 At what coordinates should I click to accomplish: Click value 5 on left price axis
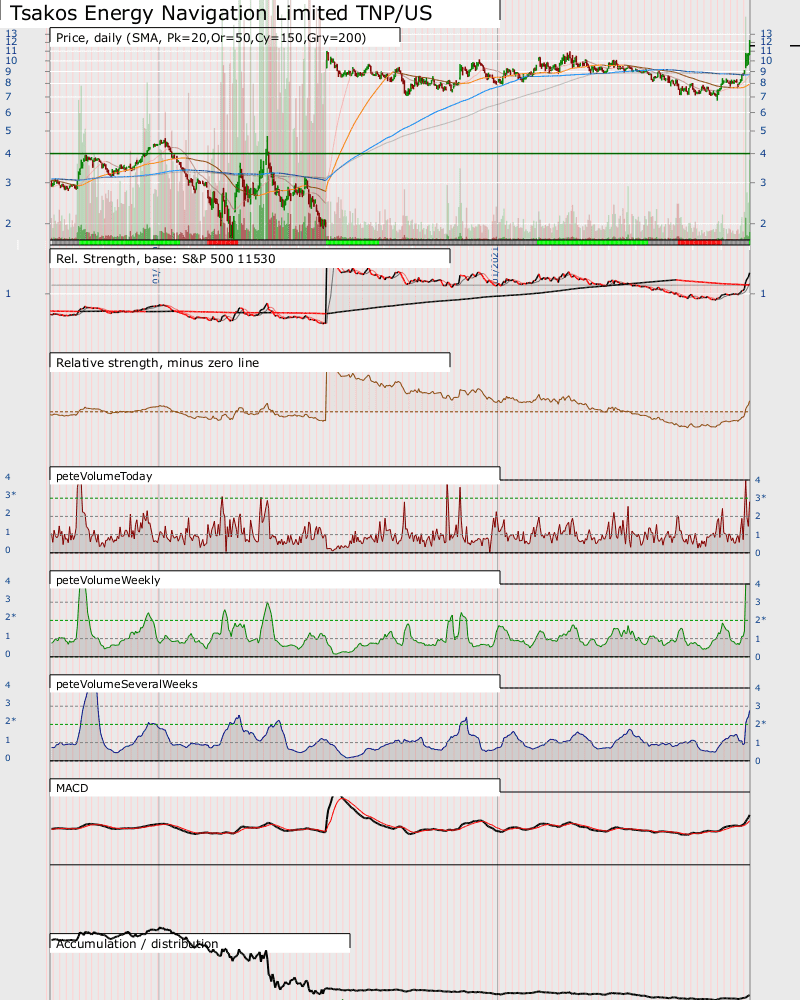click(8, 131)
